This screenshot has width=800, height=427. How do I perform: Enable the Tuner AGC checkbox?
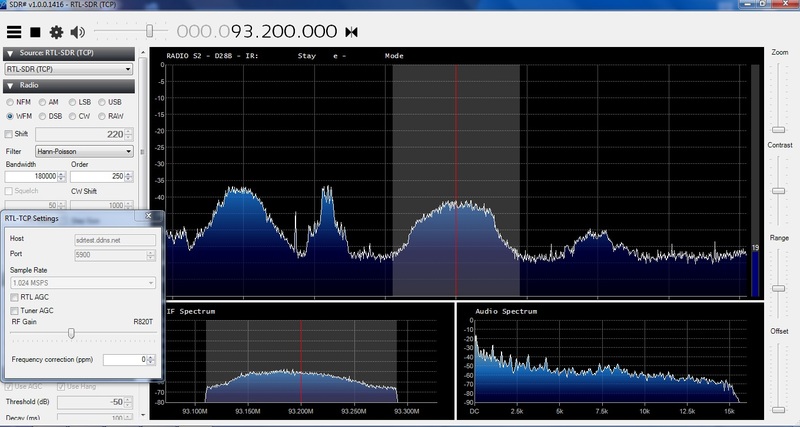[14, 311]
